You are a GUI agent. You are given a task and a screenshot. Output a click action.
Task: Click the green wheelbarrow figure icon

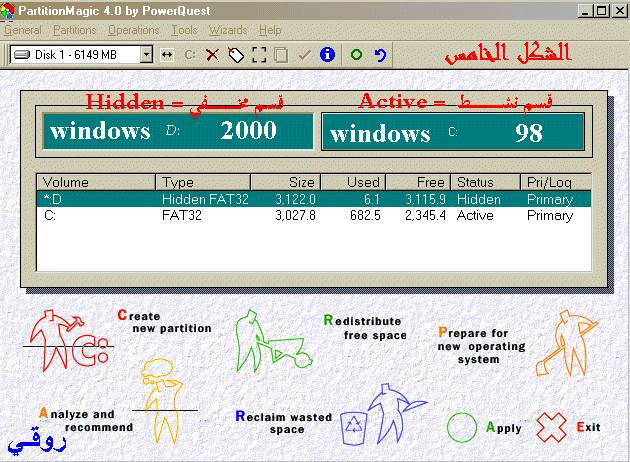[273, 341]
